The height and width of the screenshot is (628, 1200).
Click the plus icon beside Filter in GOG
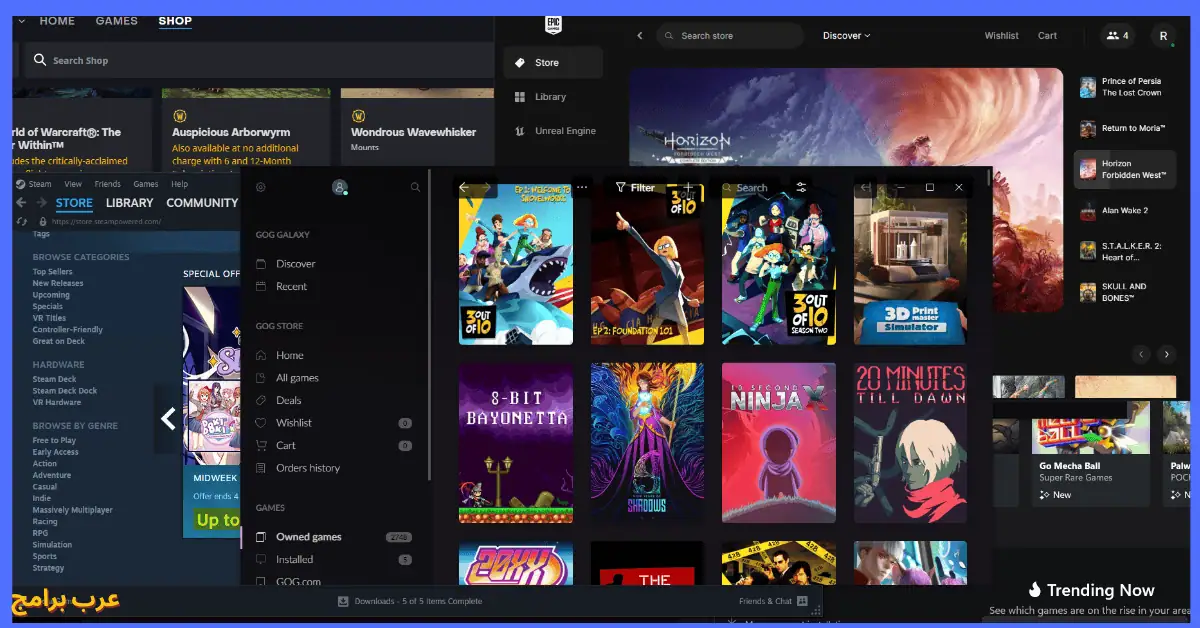coord(688,187)
